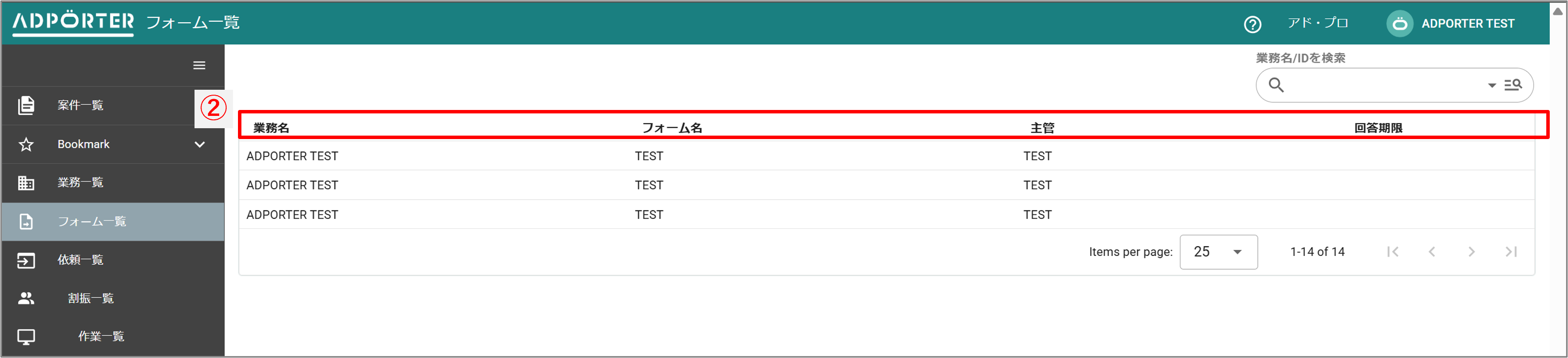Screen dimensions: 1568x358
Task: Open the search field dropdown arrow
Action: pos(1492,86)
